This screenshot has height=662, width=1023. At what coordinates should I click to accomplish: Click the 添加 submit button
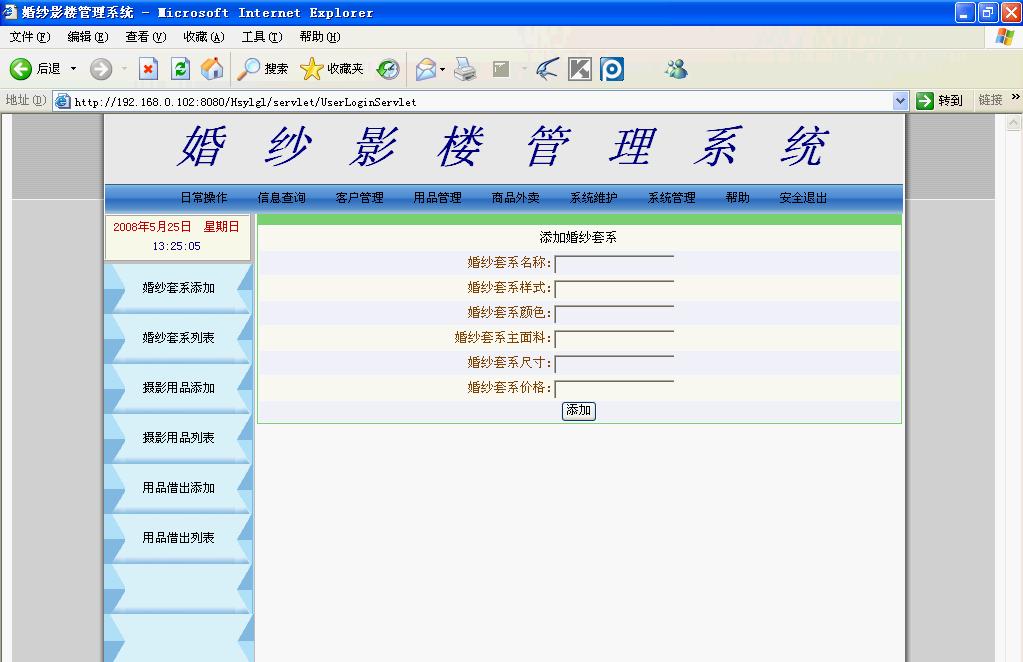pyautogui.click(x=579, y=410)
